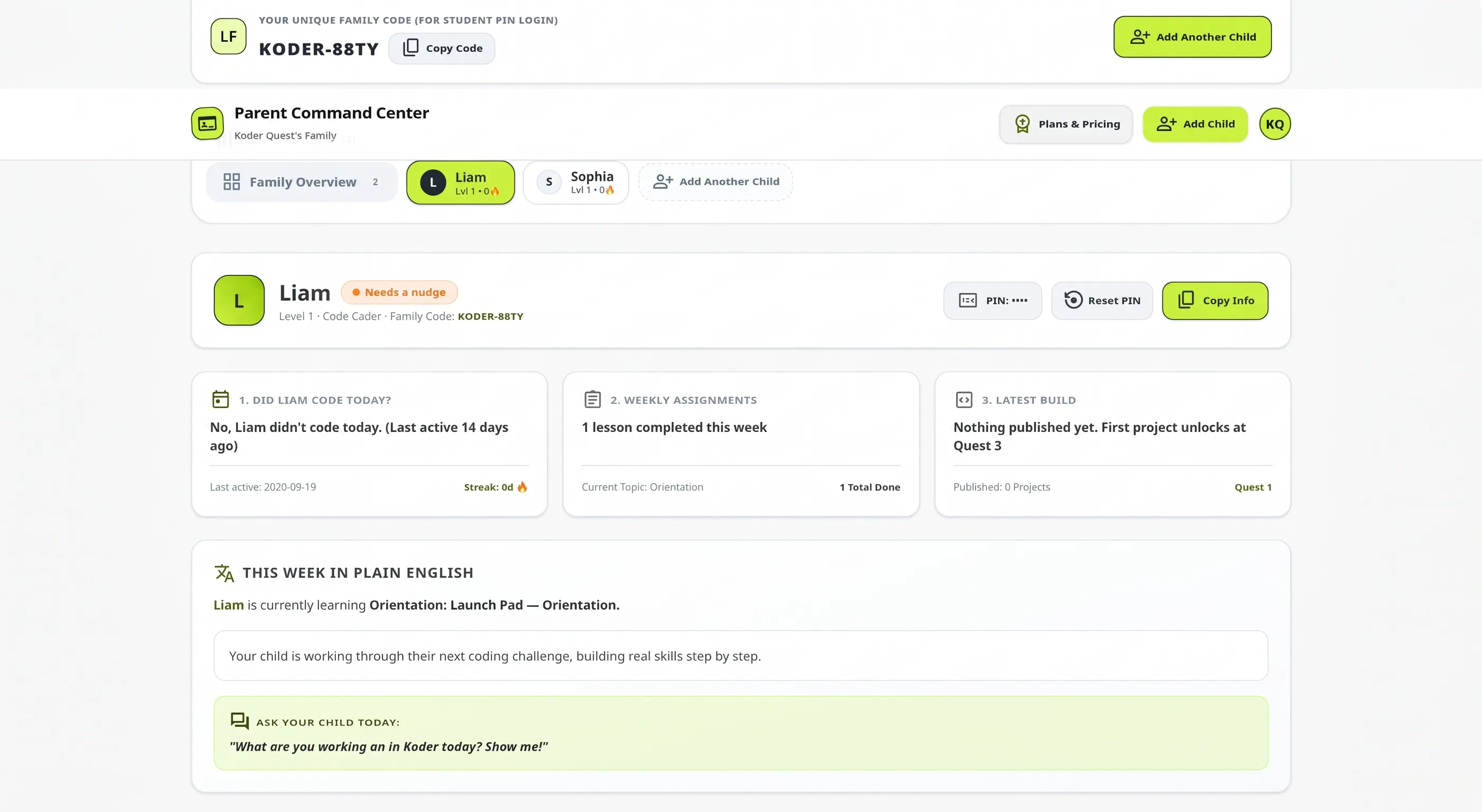
Task: Switch to the Family Overview tab
Action: [x=301, y=182]
